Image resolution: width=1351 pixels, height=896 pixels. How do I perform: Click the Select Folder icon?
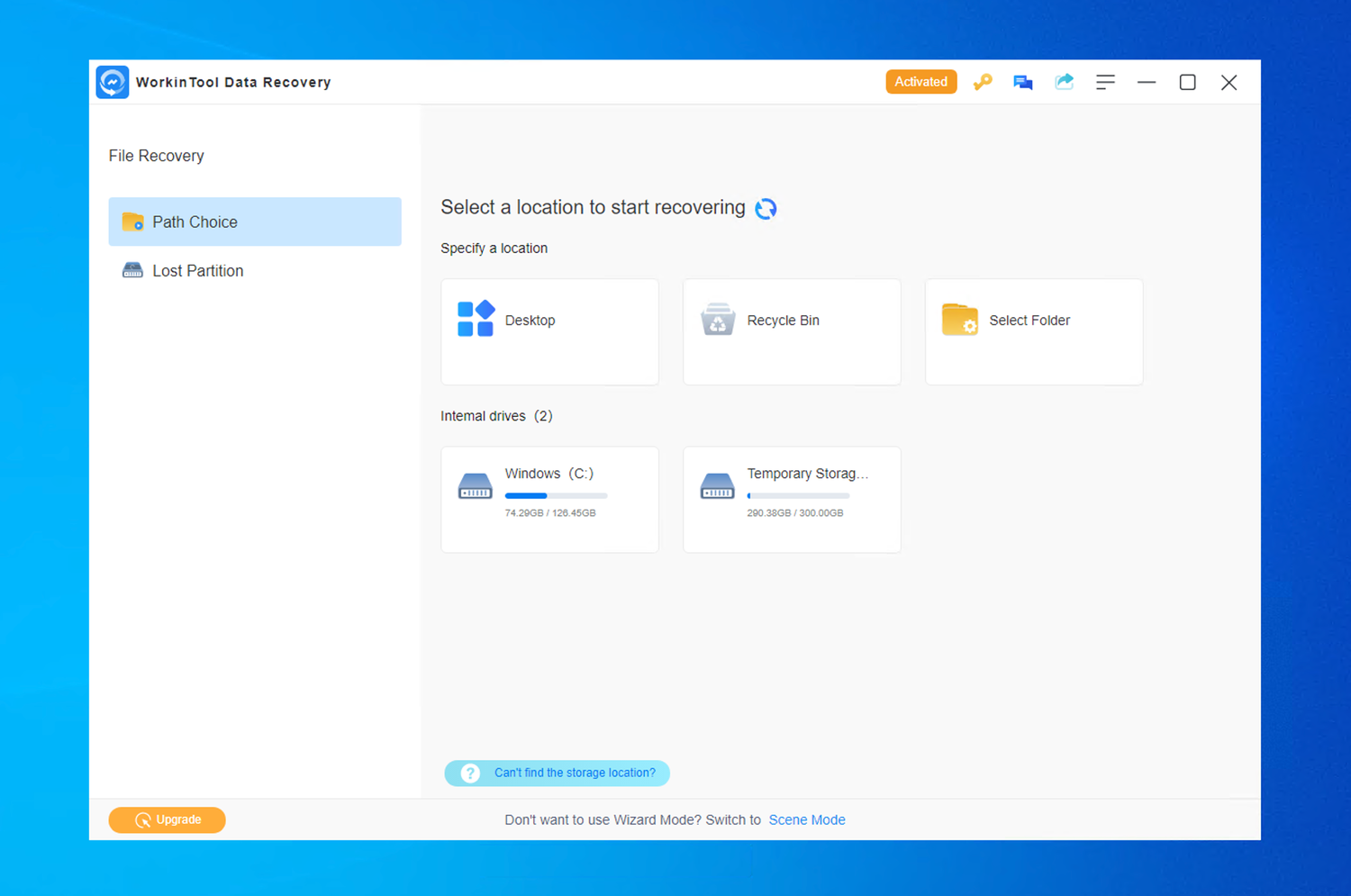click(x=960, y=320)
